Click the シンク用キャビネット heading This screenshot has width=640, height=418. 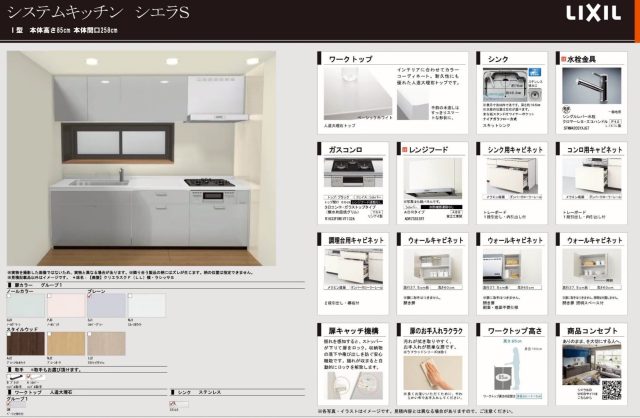coord(515,150)
